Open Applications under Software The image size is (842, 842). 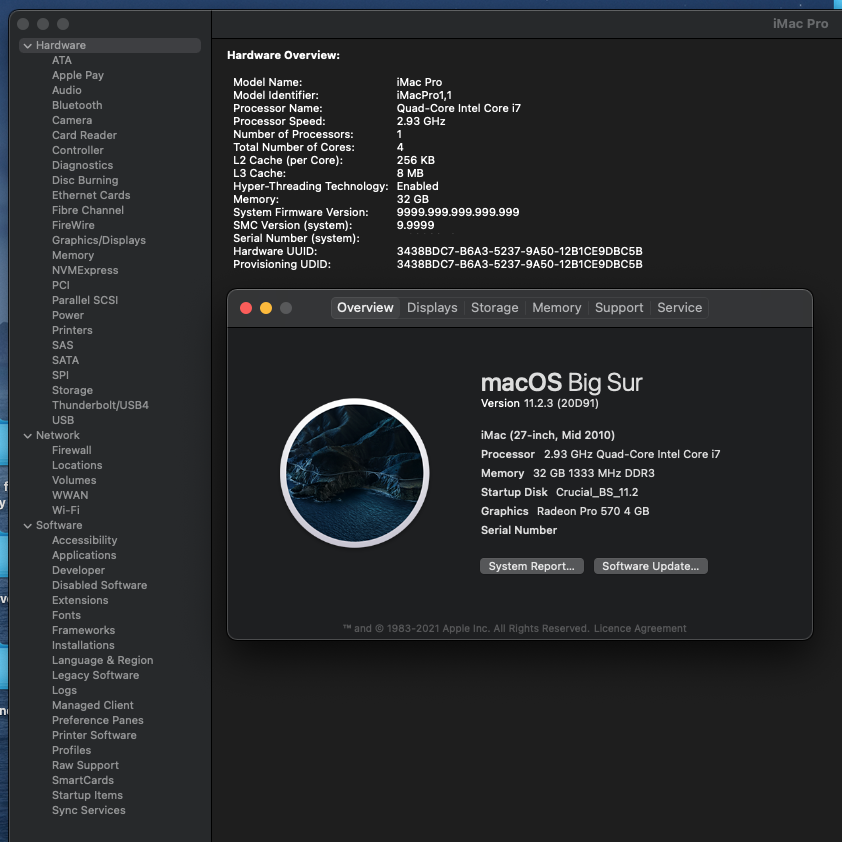click(84, 555)
